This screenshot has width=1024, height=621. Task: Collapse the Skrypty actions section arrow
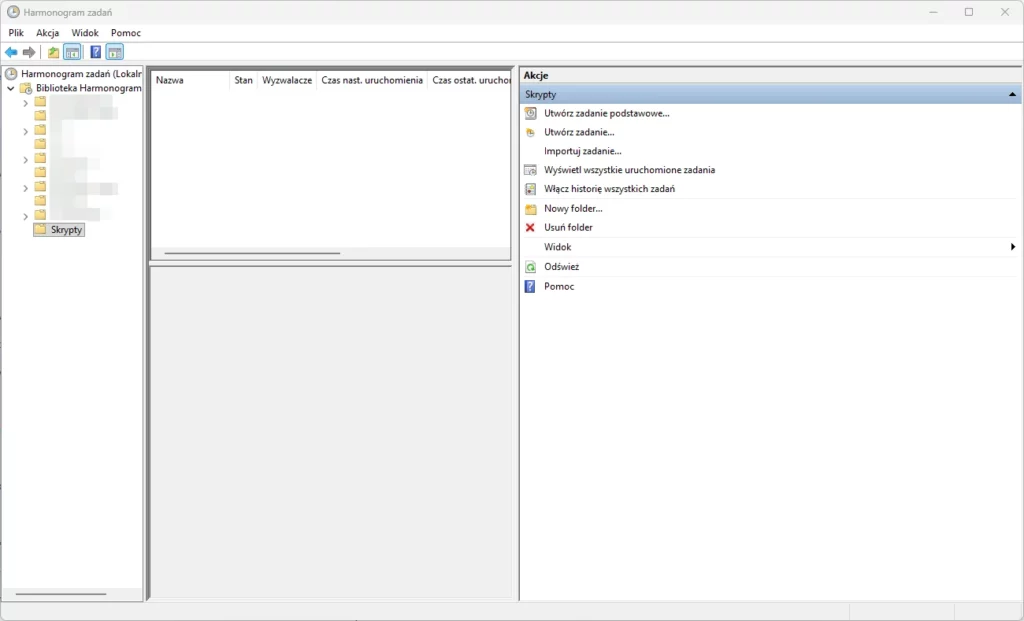pos(1012,95)
